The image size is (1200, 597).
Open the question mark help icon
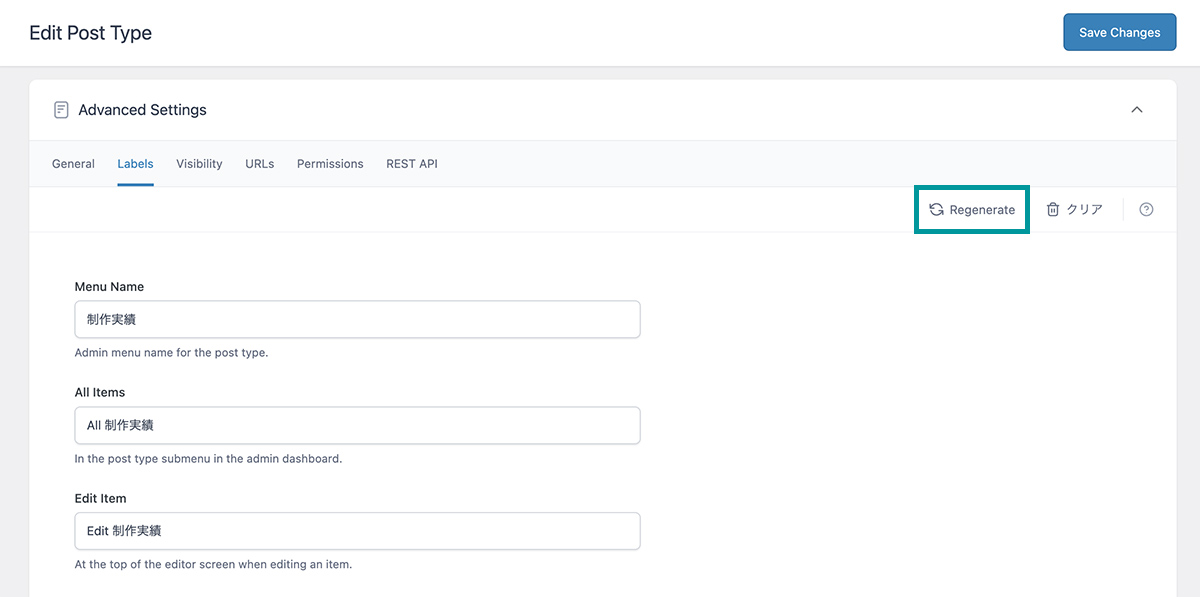1146,210
